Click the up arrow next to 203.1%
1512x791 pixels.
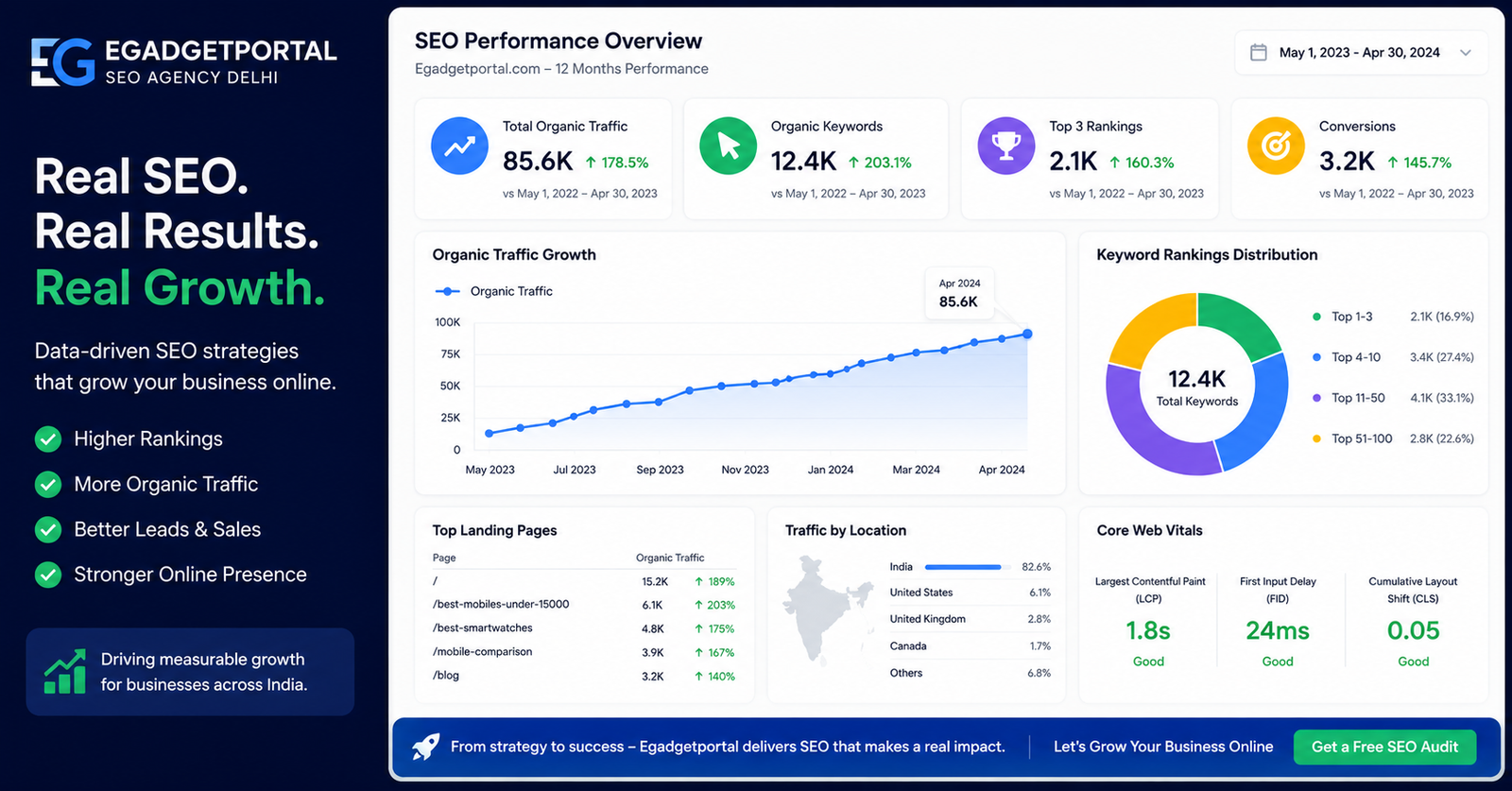pyautogui.click(x=853, y=163)
